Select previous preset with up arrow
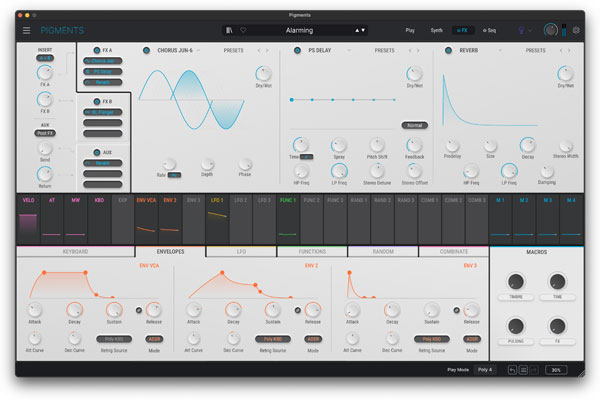Viewport: 600px width, 400px height. click(357, 30)
